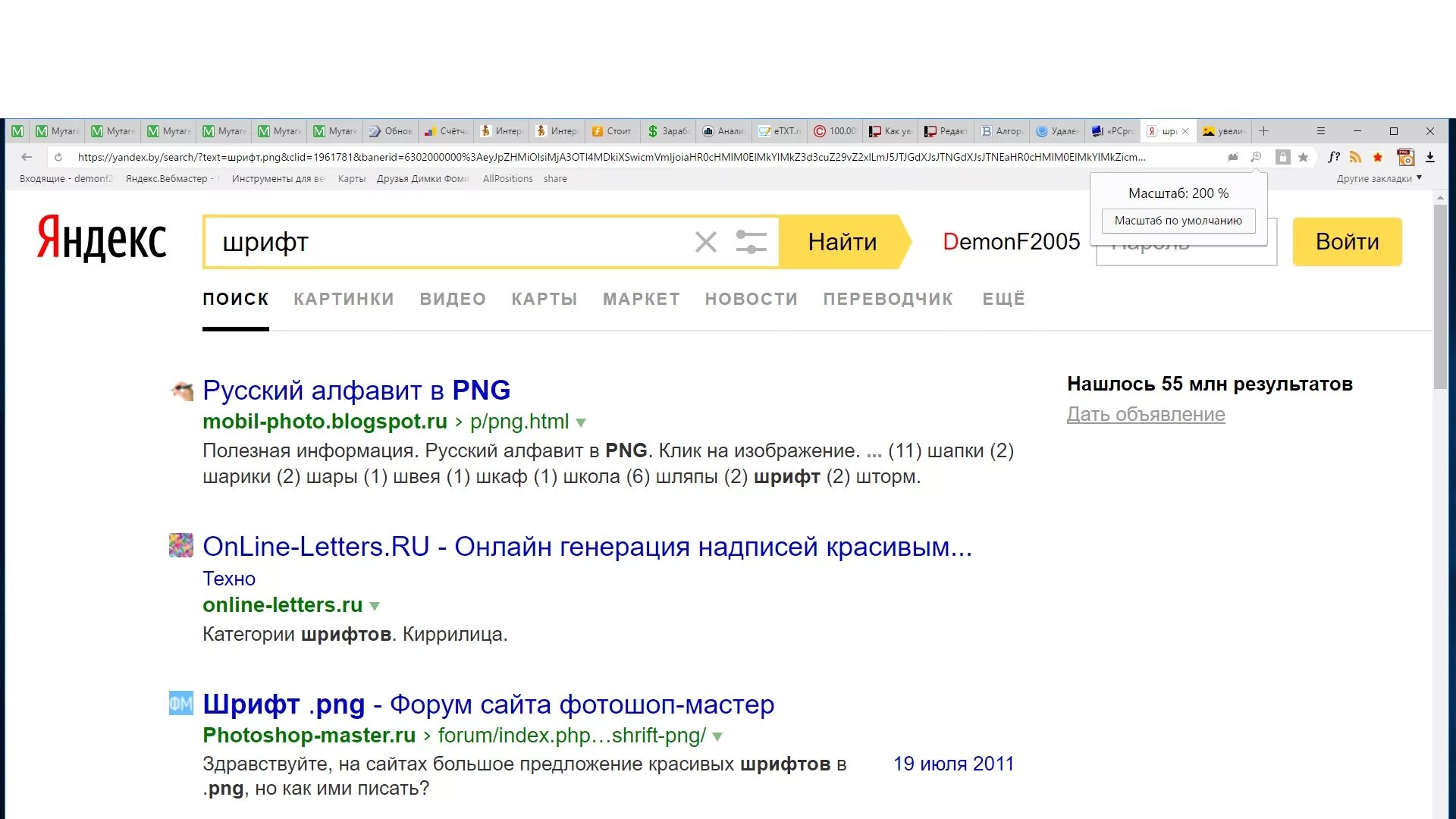This screenshot has height=819, width=1456.
Task: Open the 'Яндекс.Вебмастер' bookmark
Action: click(171, 179)
